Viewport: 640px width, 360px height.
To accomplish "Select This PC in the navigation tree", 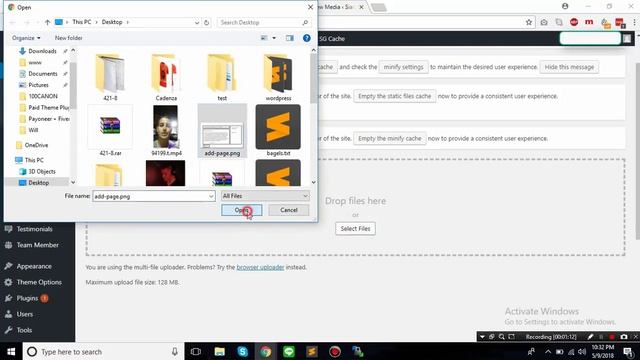I will pyautogui.click(x=34, y=160).
